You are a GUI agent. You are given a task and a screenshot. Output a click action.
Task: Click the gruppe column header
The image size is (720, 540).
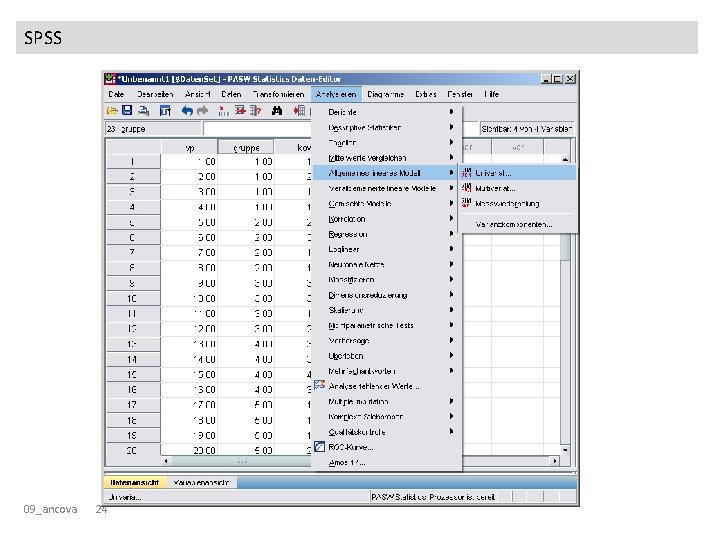[x=246, y=147]
